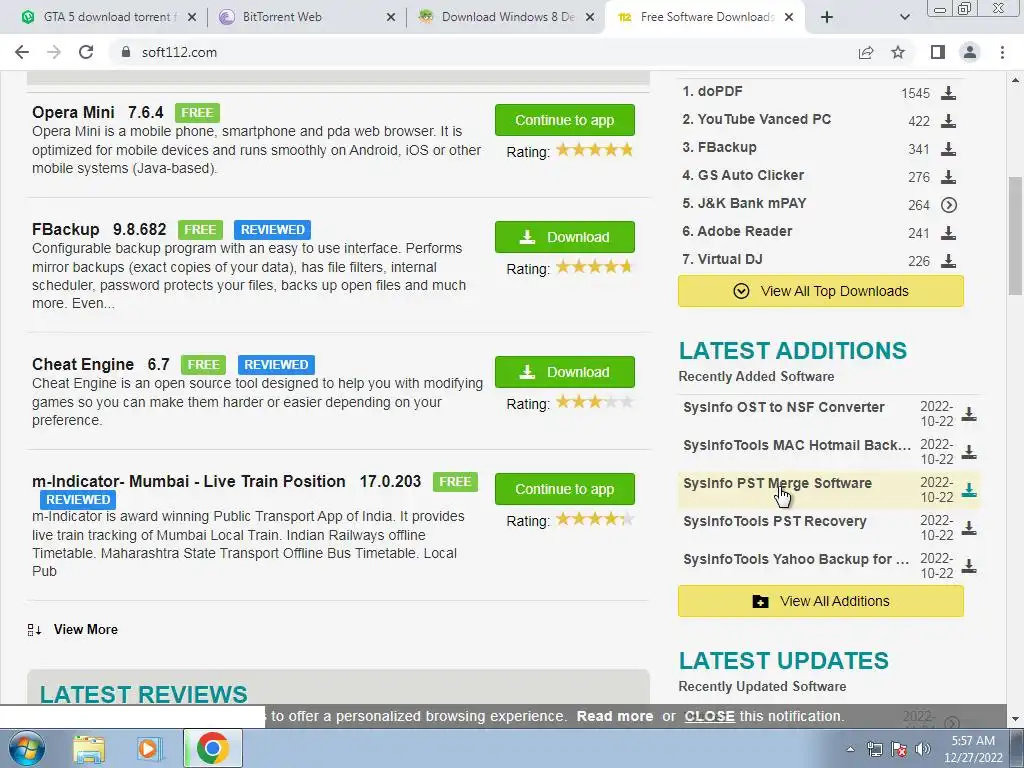1024x768 pixels.
Task: Show hidden tray icons arrow
Action: (850, 749)
